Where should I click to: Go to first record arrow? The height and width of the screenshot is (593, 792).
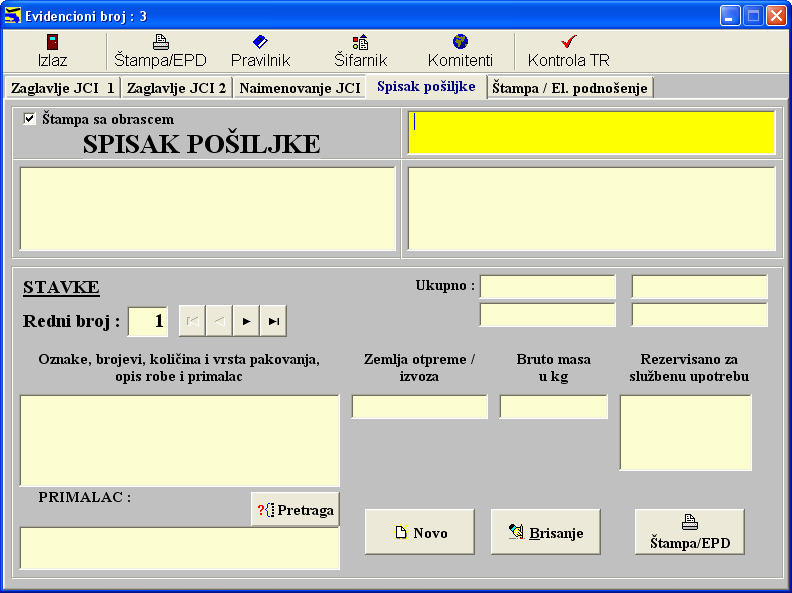[192, 321]
